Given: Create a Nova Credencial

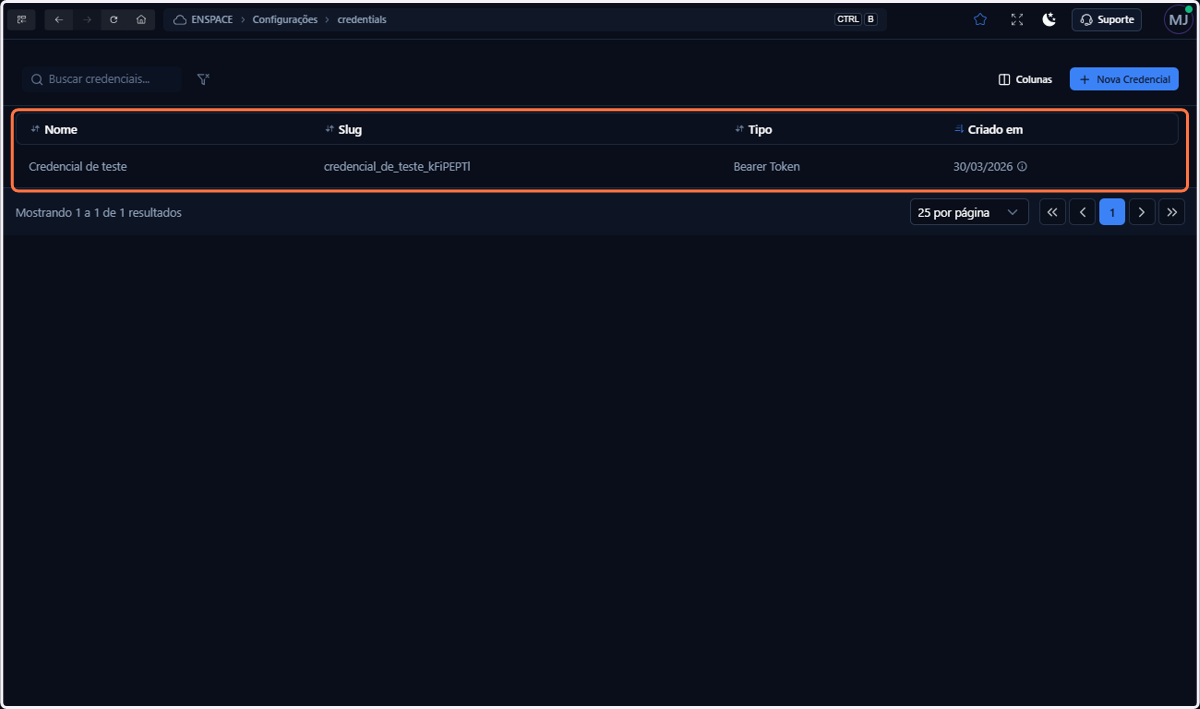Looking at the screenshot, I should point(1124,79).
